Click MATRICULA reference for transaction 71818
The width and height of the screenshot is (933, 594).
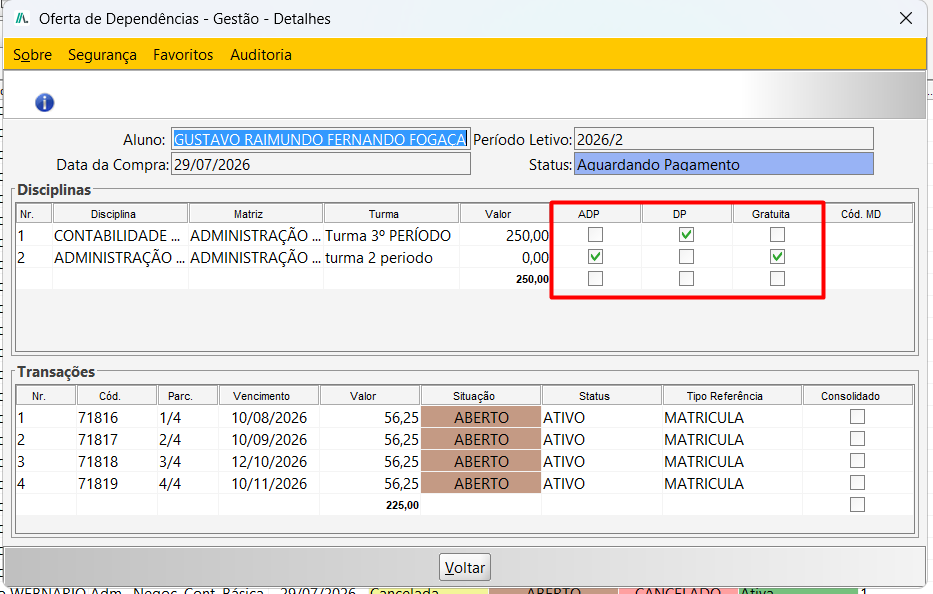[732, 462]
